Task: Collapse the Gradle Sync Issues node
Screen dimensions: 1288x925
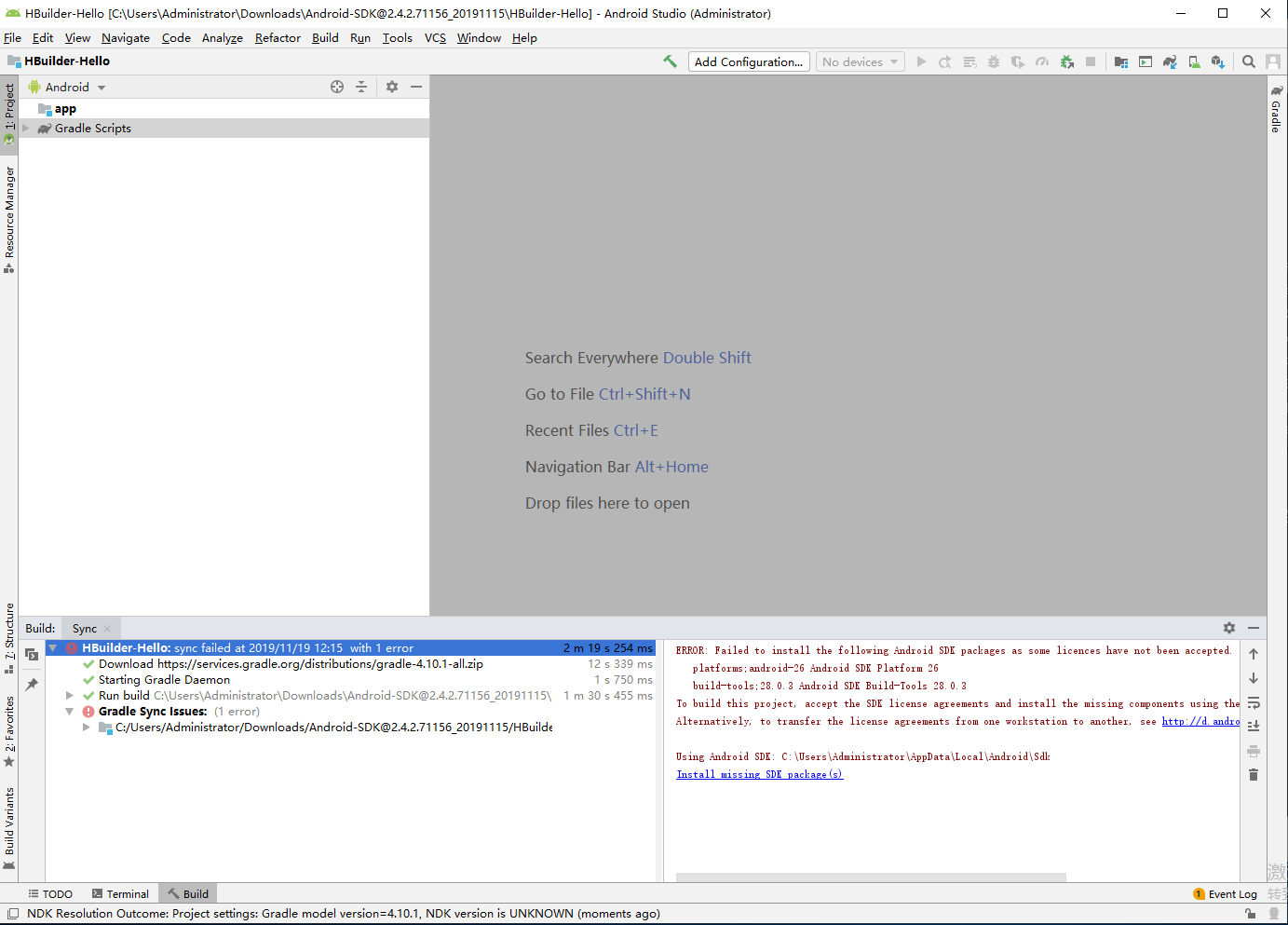Action: tap(70, 712)
